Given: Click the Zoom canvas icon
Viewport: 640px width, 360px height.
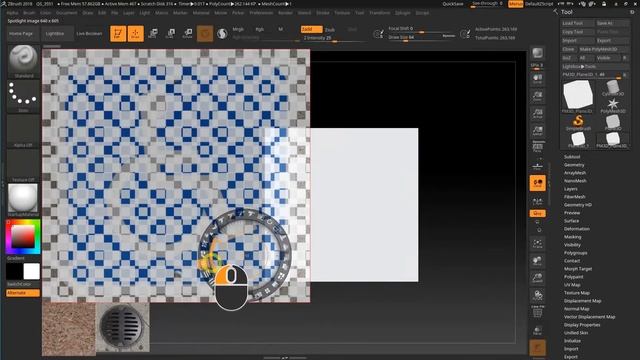Looking at the screenshot, I should (x=538, y=96).
